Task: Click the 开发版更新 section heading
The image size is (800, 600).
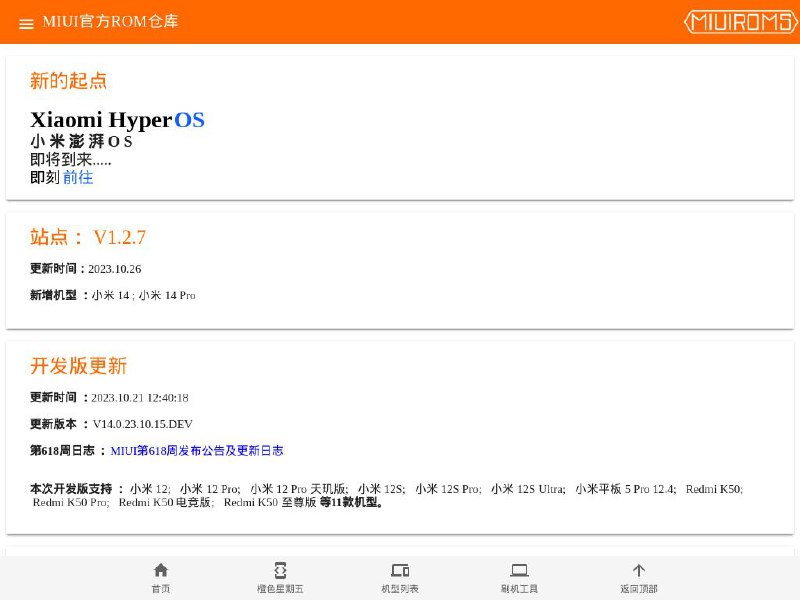Action: (78, 366)
